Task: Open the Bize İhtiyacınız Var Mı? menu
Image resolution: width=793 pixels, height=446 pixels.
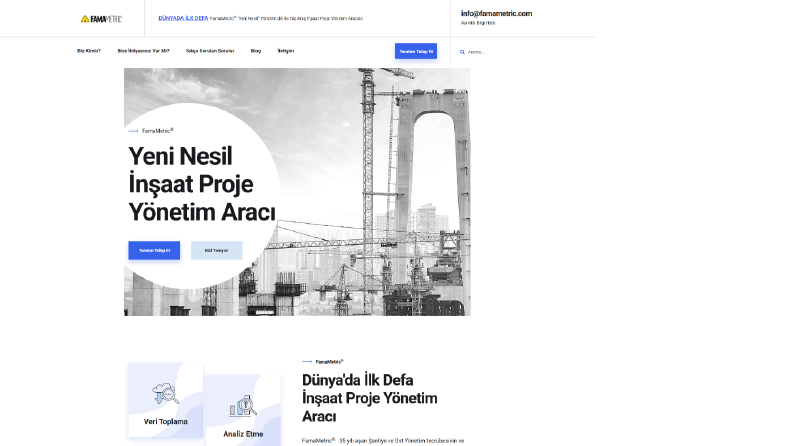Action: [x=144, y=51]
